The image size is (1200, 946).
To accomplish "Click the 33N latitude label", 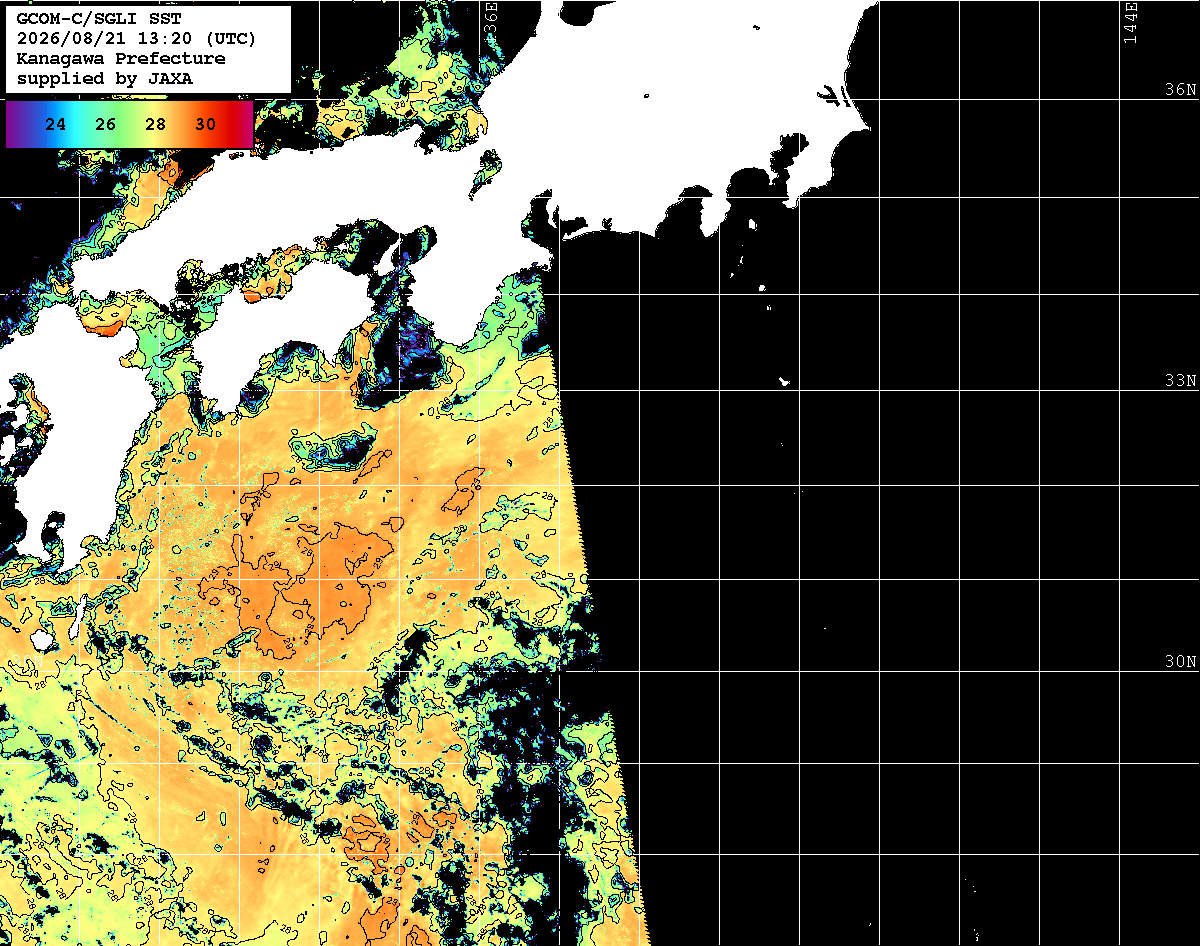I will pyautogui.click(x=1180, y=381).
